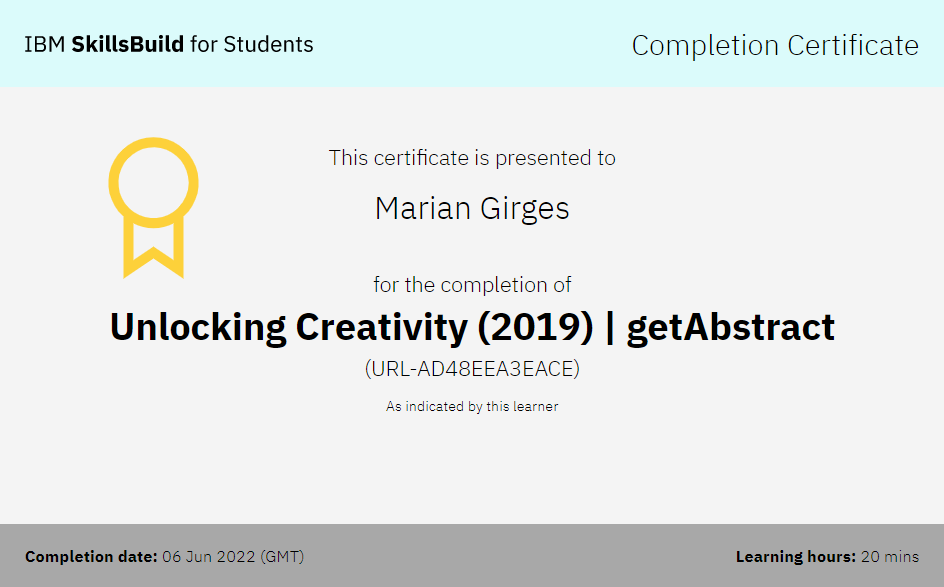Click the recipient name Marian Girges
The image size is (944, 587).
[472, 209]
